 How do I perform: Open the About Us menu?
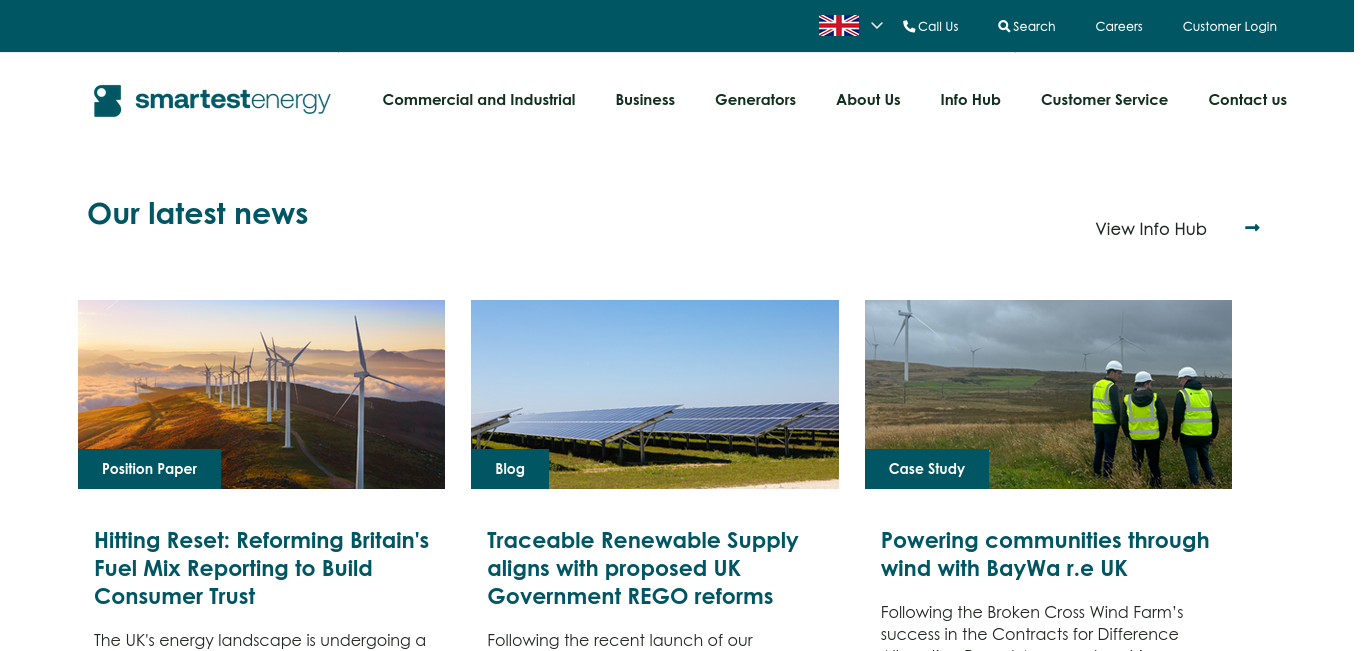868,100
